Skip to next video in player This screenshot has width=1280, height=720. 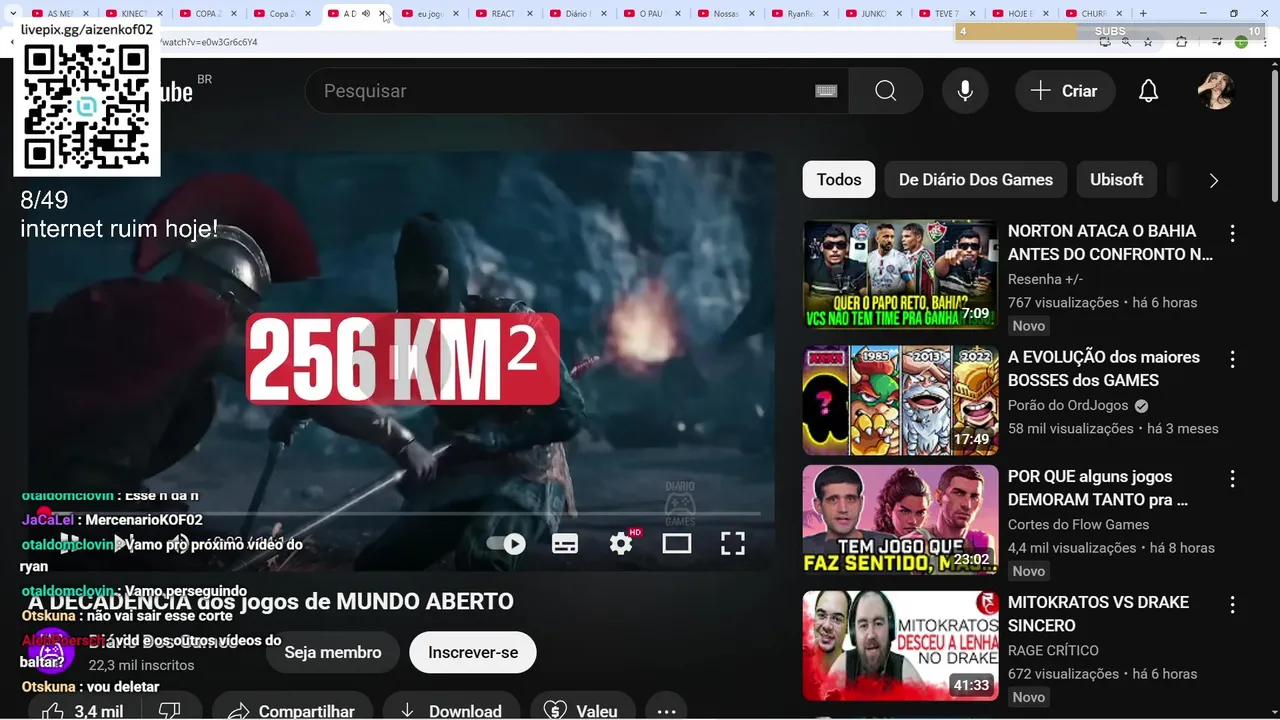[x=123, y=543]
